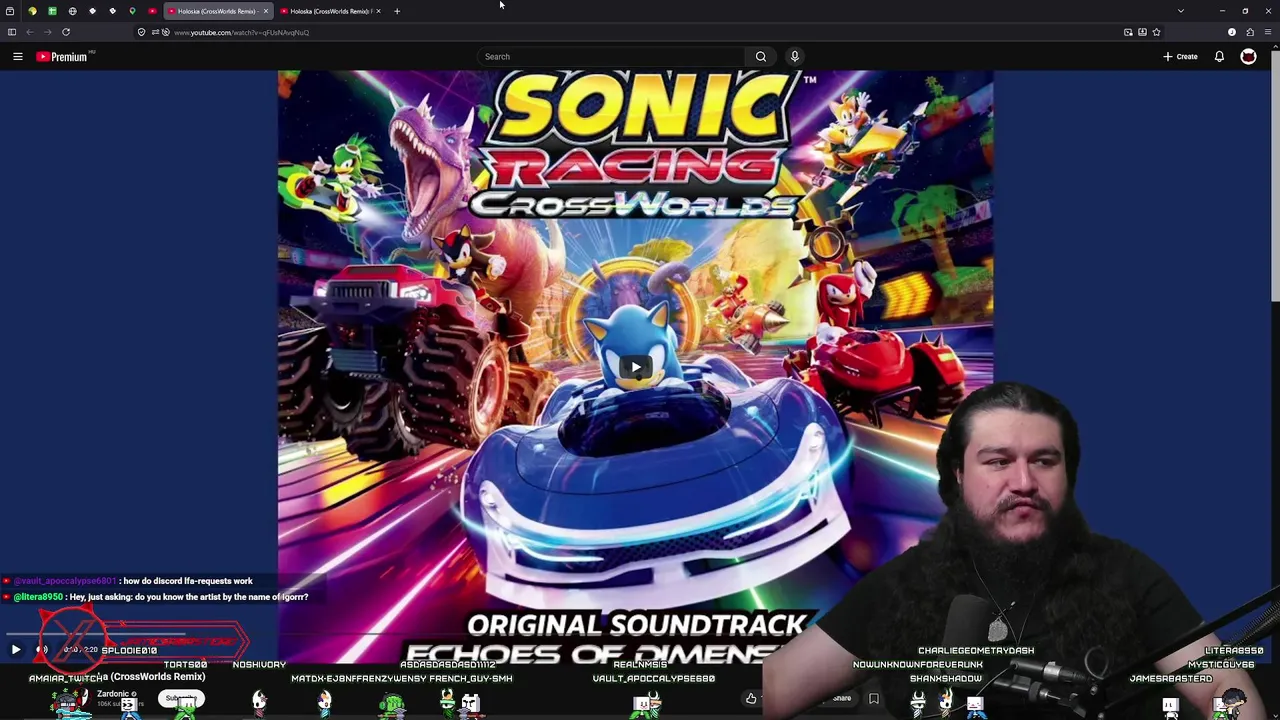This screenshot has height=720, width=1280.
Task: Open YouTube notifications bell
Action: 1219,57
